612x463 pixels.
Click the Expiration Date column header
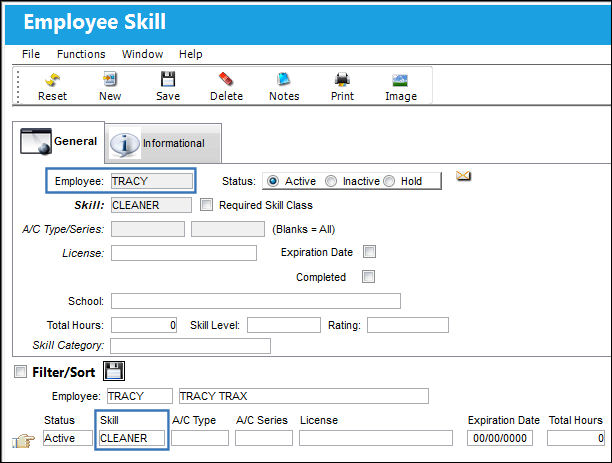tap(504, 420)
